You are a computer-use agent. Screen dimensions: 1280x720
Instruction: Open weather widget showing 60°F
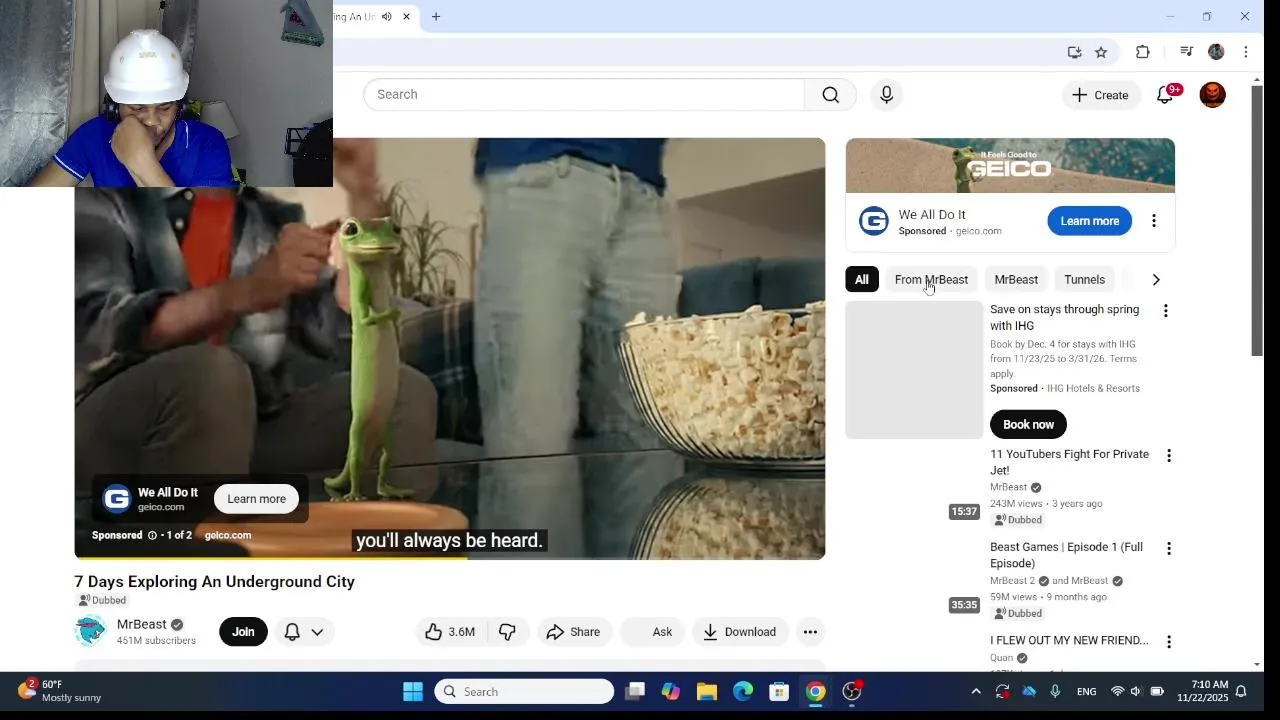tap(60, 691)
